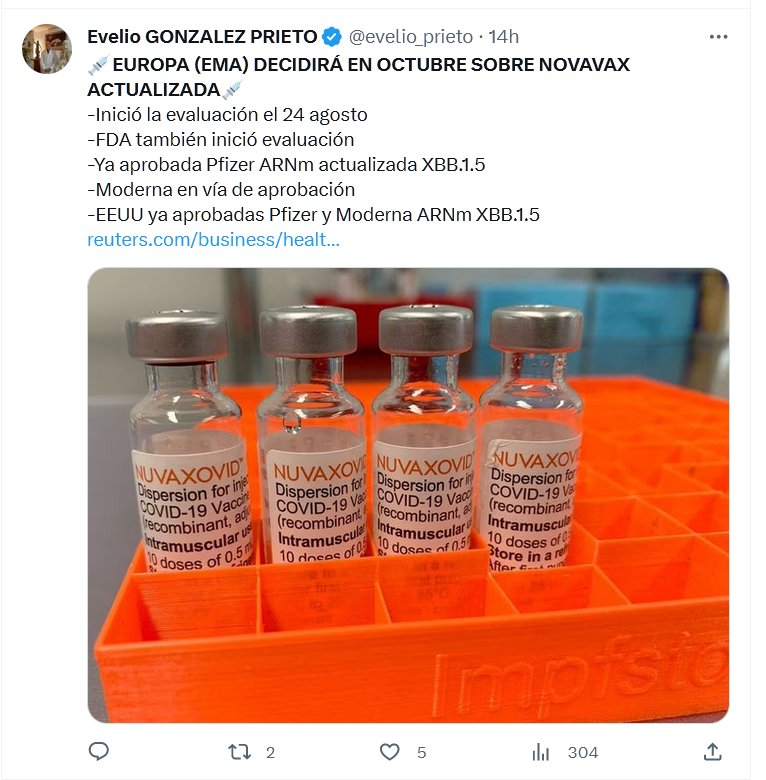Follow the reuters.com/business/healt… link

point(213,240)
